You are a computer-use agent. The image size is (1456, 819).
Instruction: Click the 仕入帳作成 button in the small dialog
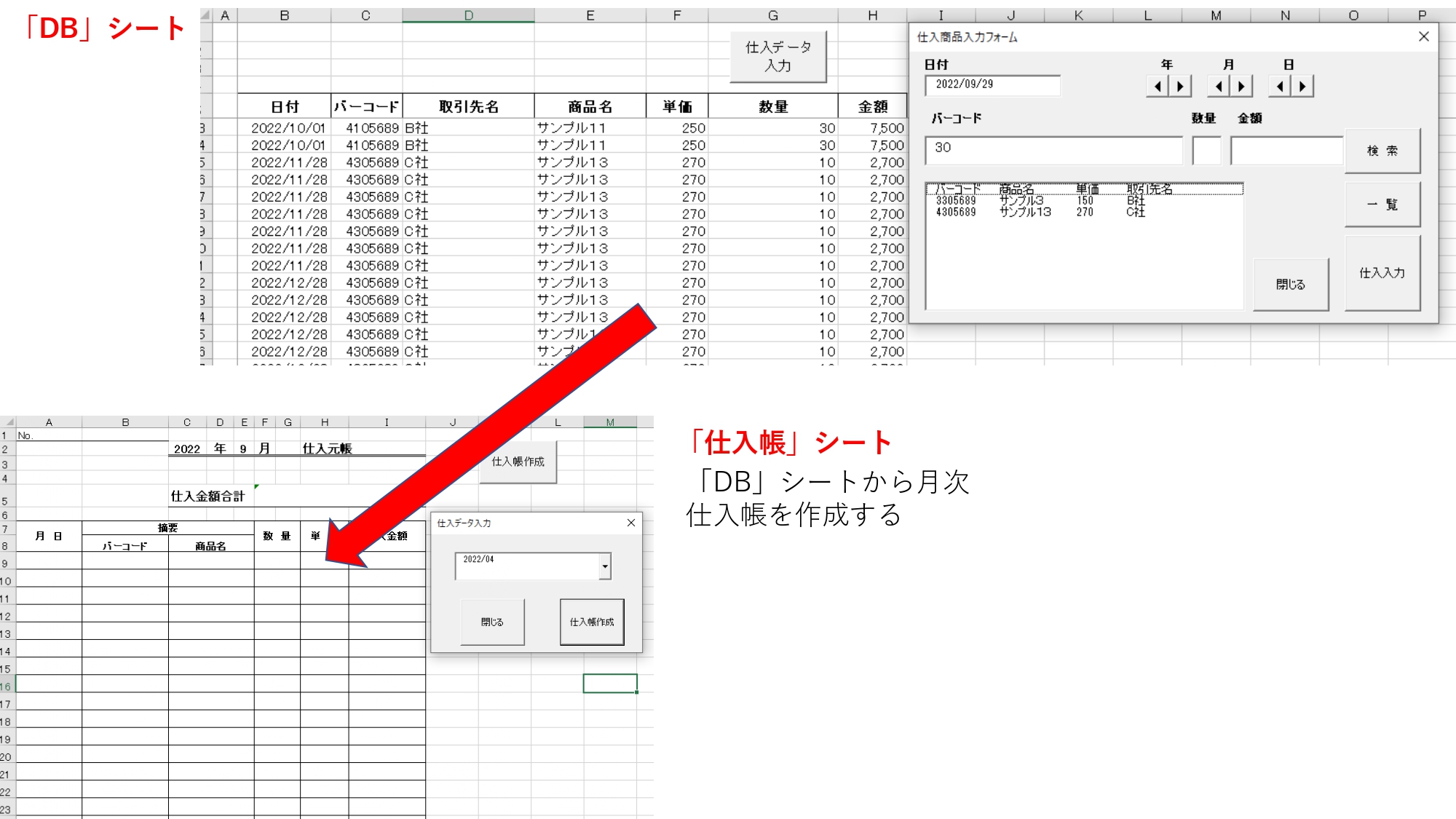tap(591, 622)
